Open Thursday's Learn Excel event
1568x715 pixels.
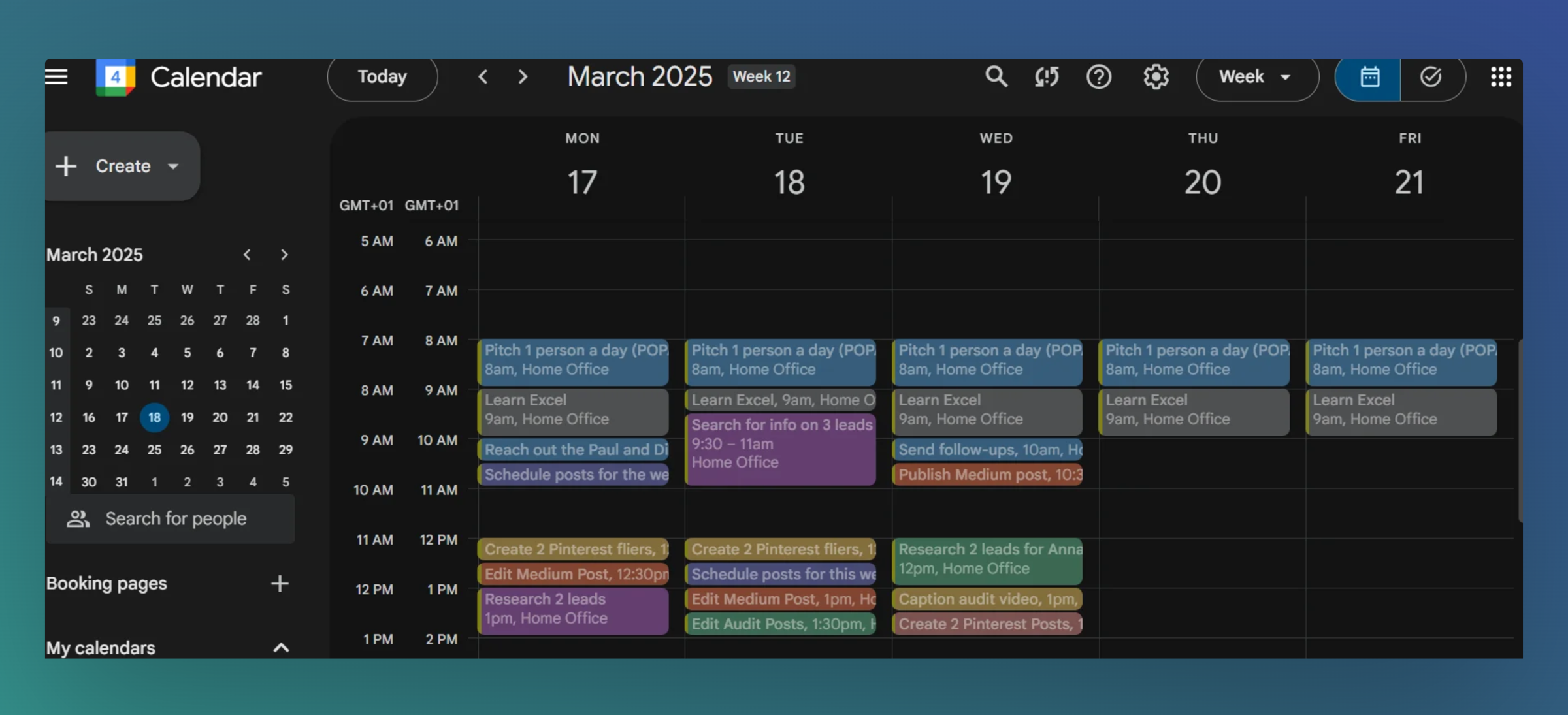pyautogui.click(x=1194, y=411)
